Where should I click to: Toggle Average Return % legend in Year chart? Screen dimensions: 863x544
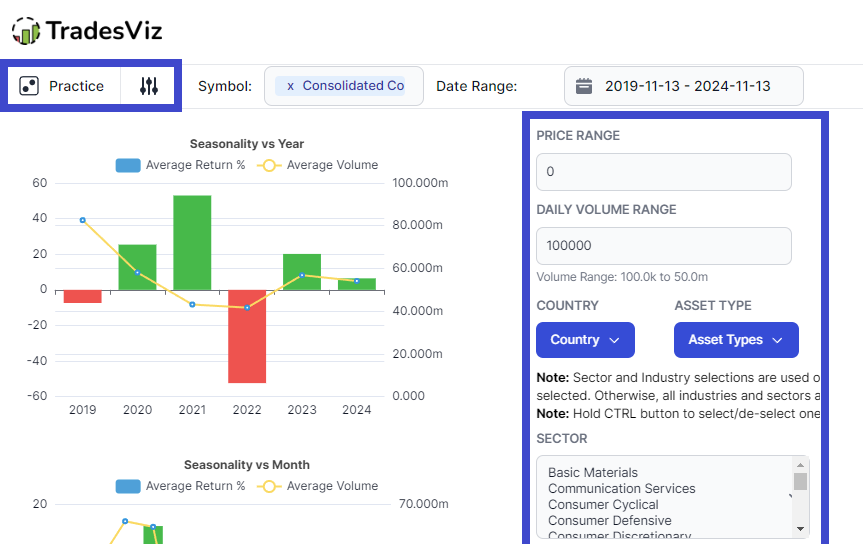[181, 165]
